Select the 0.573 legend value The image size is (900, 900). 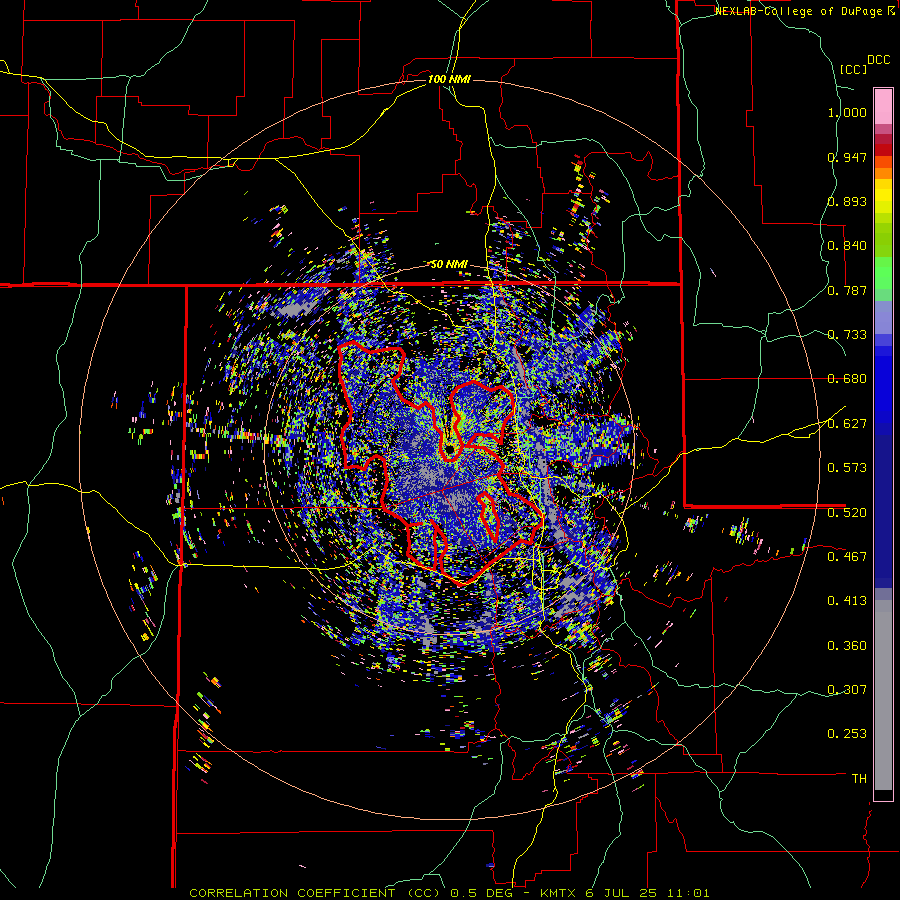(847, 468)
